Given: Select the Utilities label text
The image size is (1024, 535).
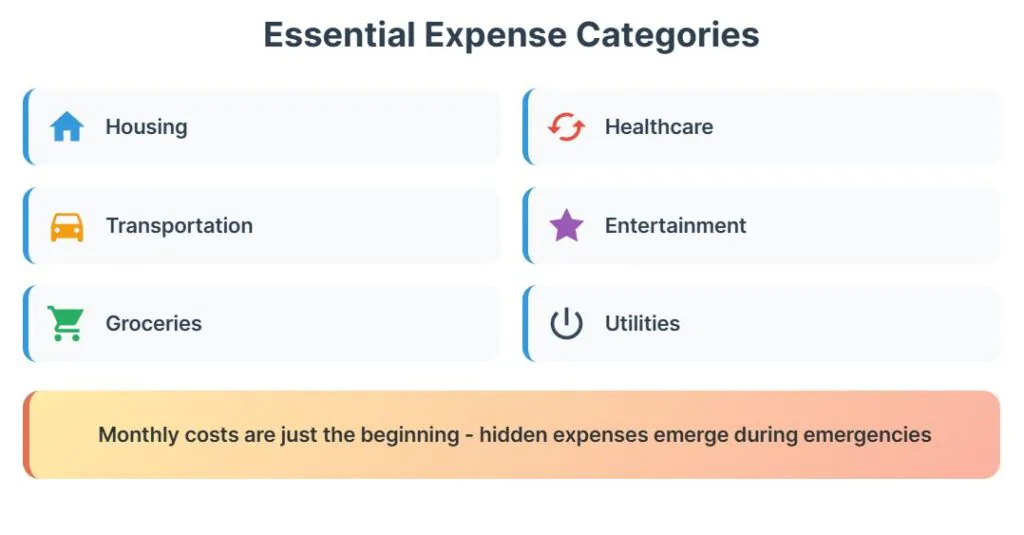Looking at the screenshot, I should click(x=642, y=324).
